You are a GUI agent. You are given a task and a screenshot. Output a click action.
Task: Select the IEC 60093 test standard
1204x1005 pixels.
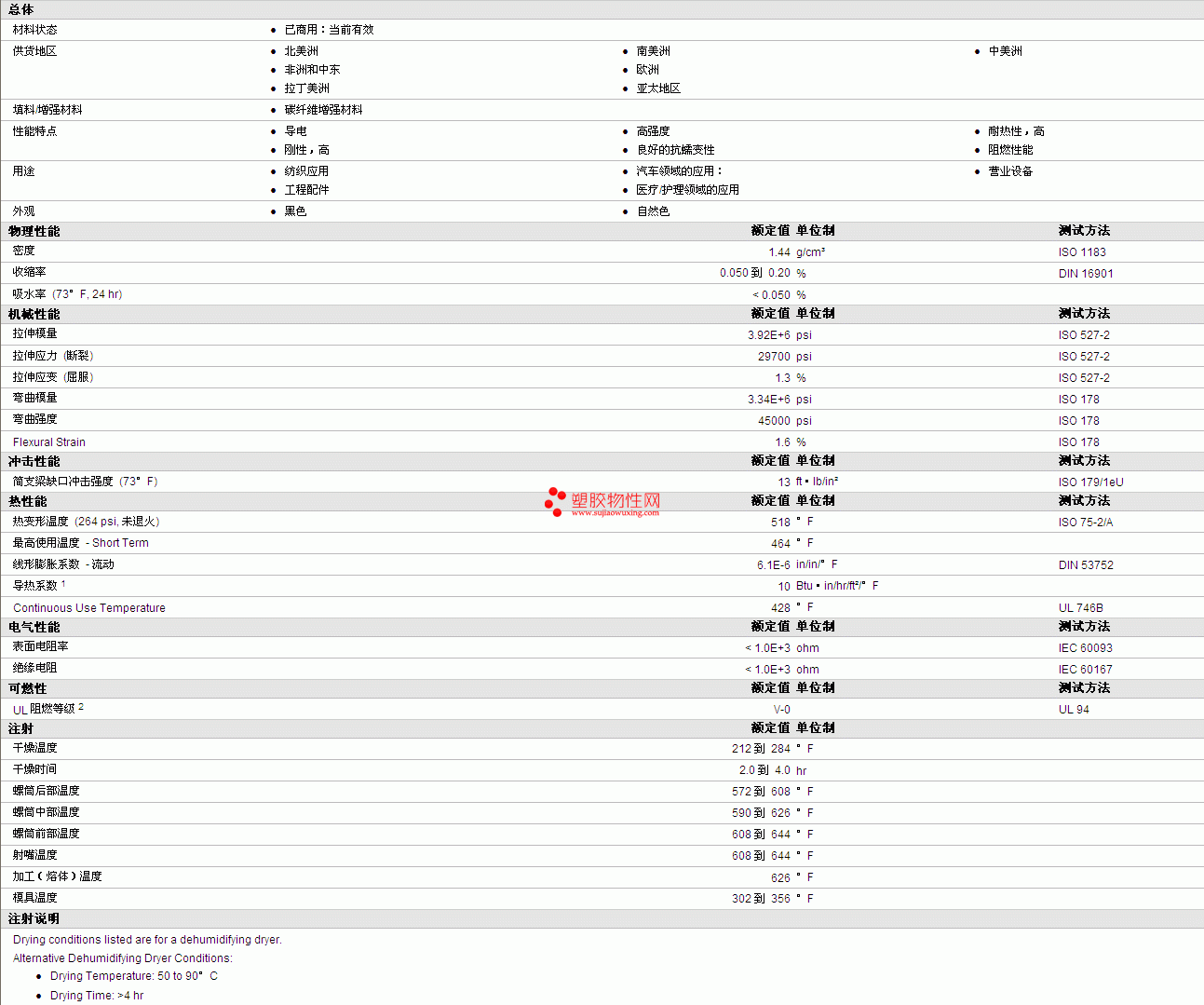click(x=1085, y=648)
